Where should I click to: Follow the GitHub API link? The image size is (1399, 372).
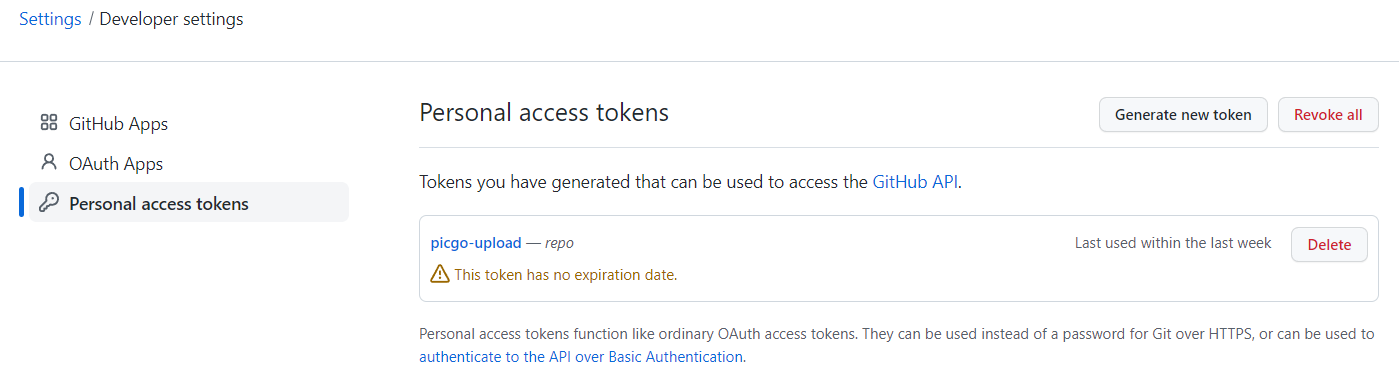[915, 182]
